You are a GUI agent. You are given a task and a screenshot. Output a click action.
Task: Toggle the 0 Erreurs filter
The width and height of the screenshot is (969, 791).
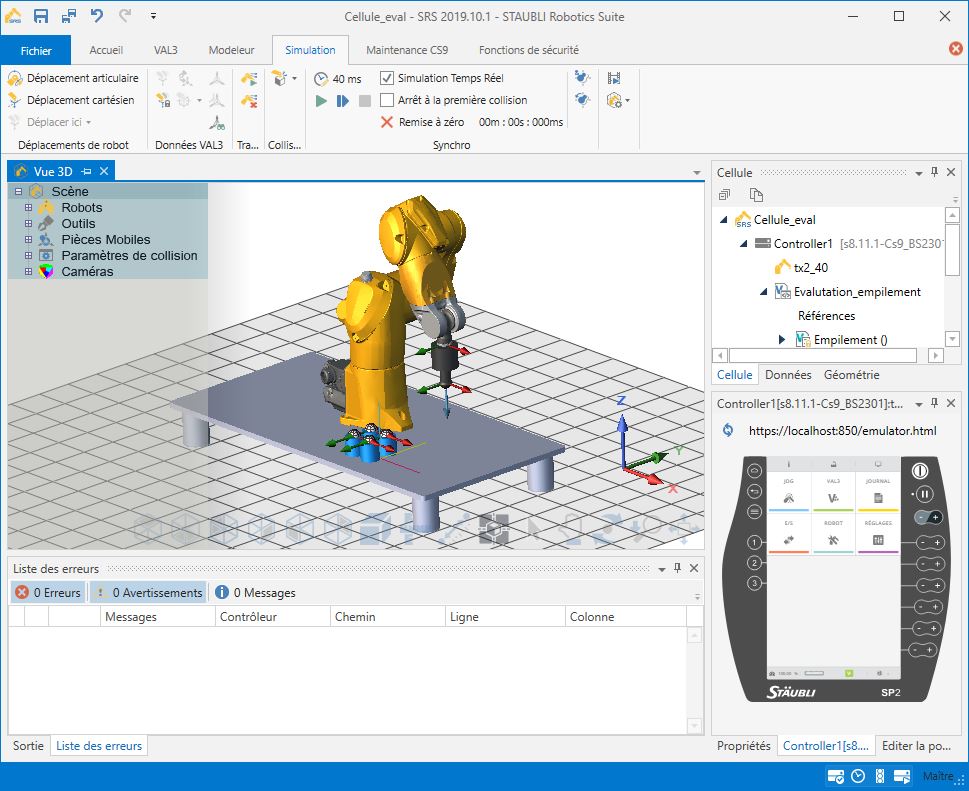[48, 593]
